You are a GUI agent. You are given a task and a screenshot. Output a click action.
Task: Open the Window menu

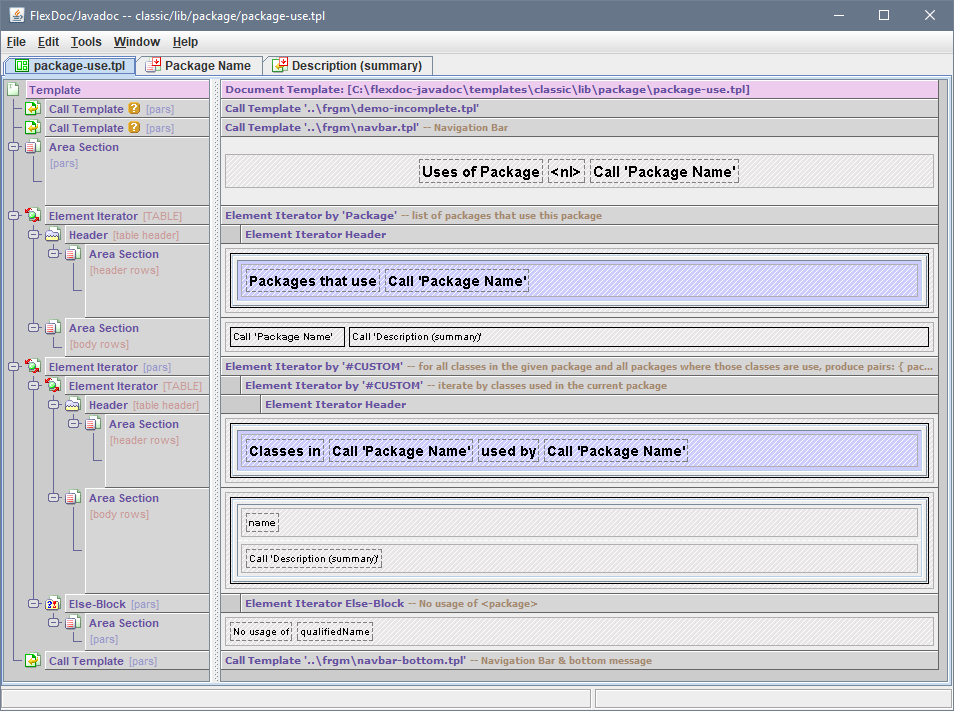tap(136, 42)
